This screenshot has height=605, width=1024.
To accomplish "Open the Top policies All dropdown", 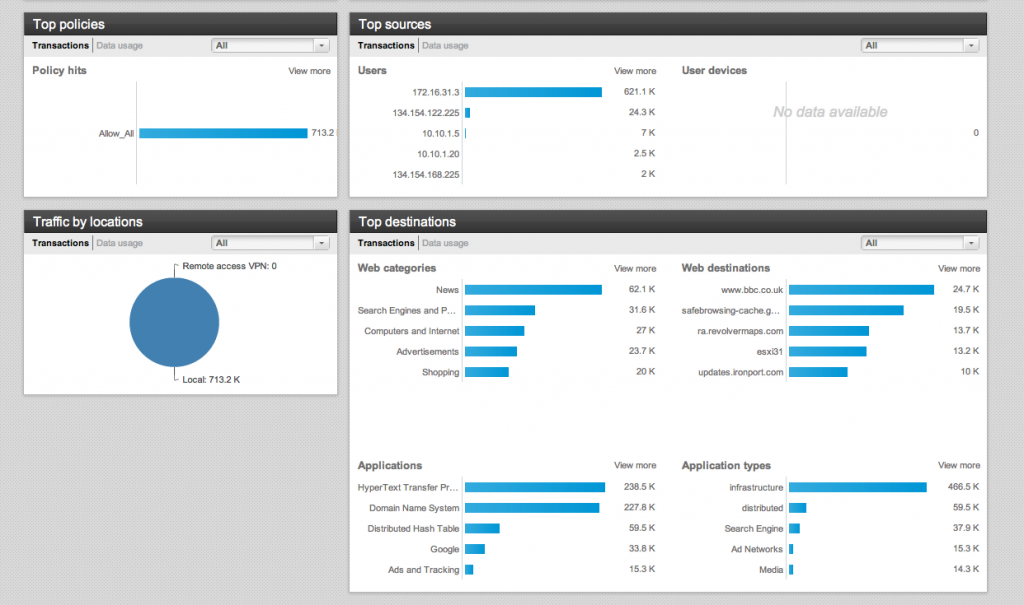I will 270,45.
